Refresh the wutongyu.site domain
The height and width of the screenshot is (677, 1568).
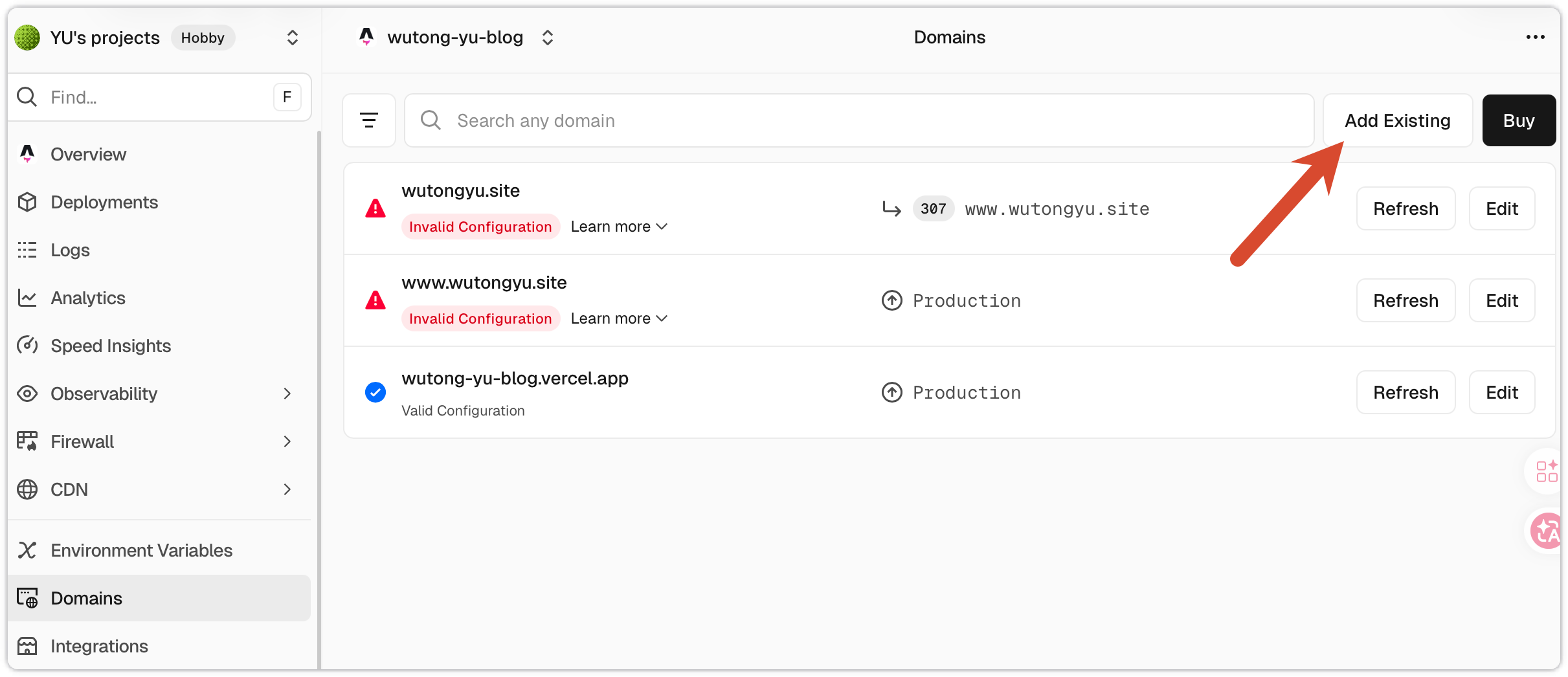1406,208
